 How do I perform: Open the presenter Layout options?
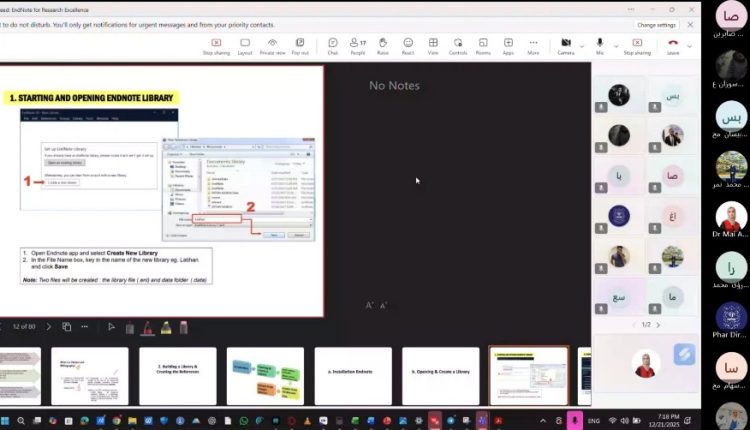pos(245,45)
